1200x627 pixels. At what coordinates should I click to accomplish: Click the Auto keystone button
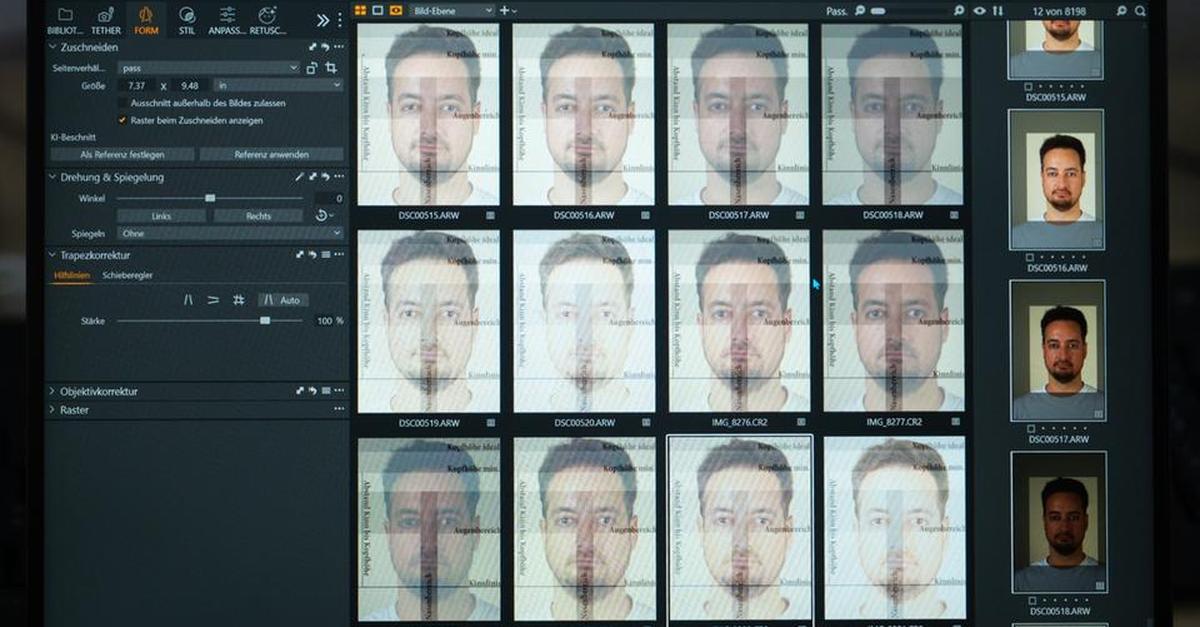283,300
